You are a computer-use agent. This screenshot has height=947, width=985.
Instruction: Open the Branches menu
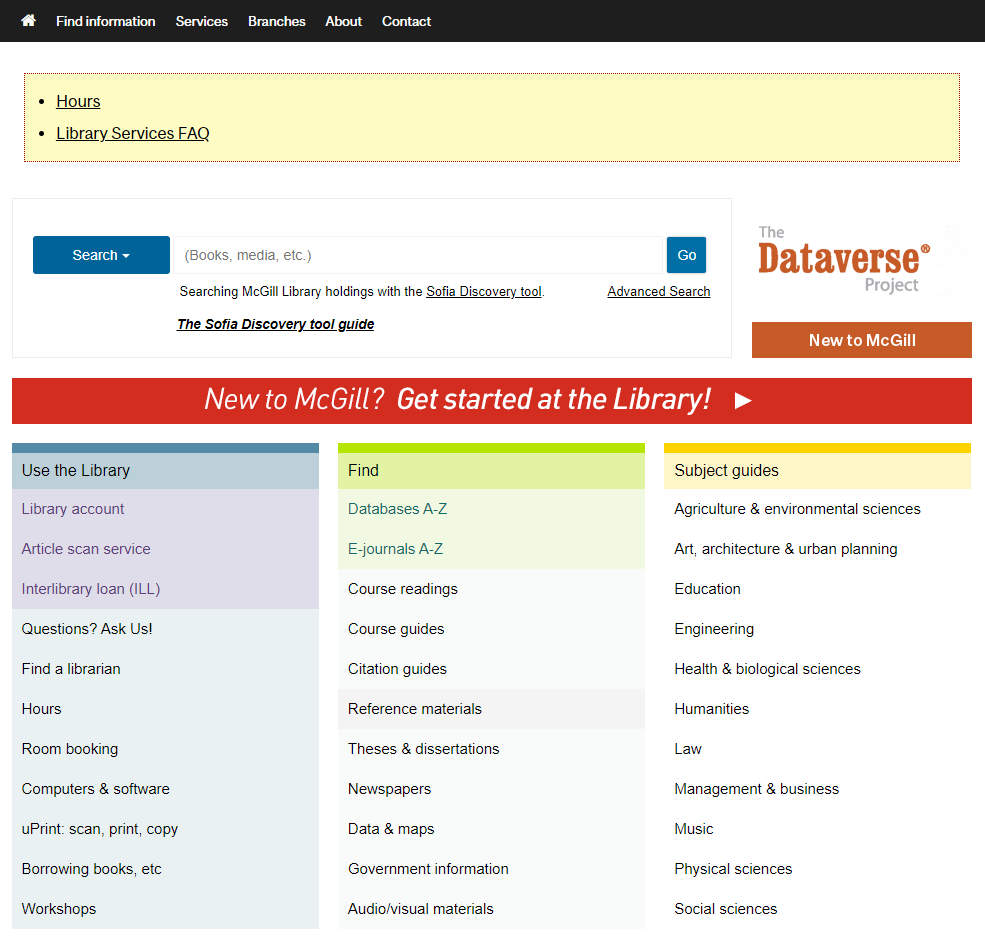pos(276,21)
